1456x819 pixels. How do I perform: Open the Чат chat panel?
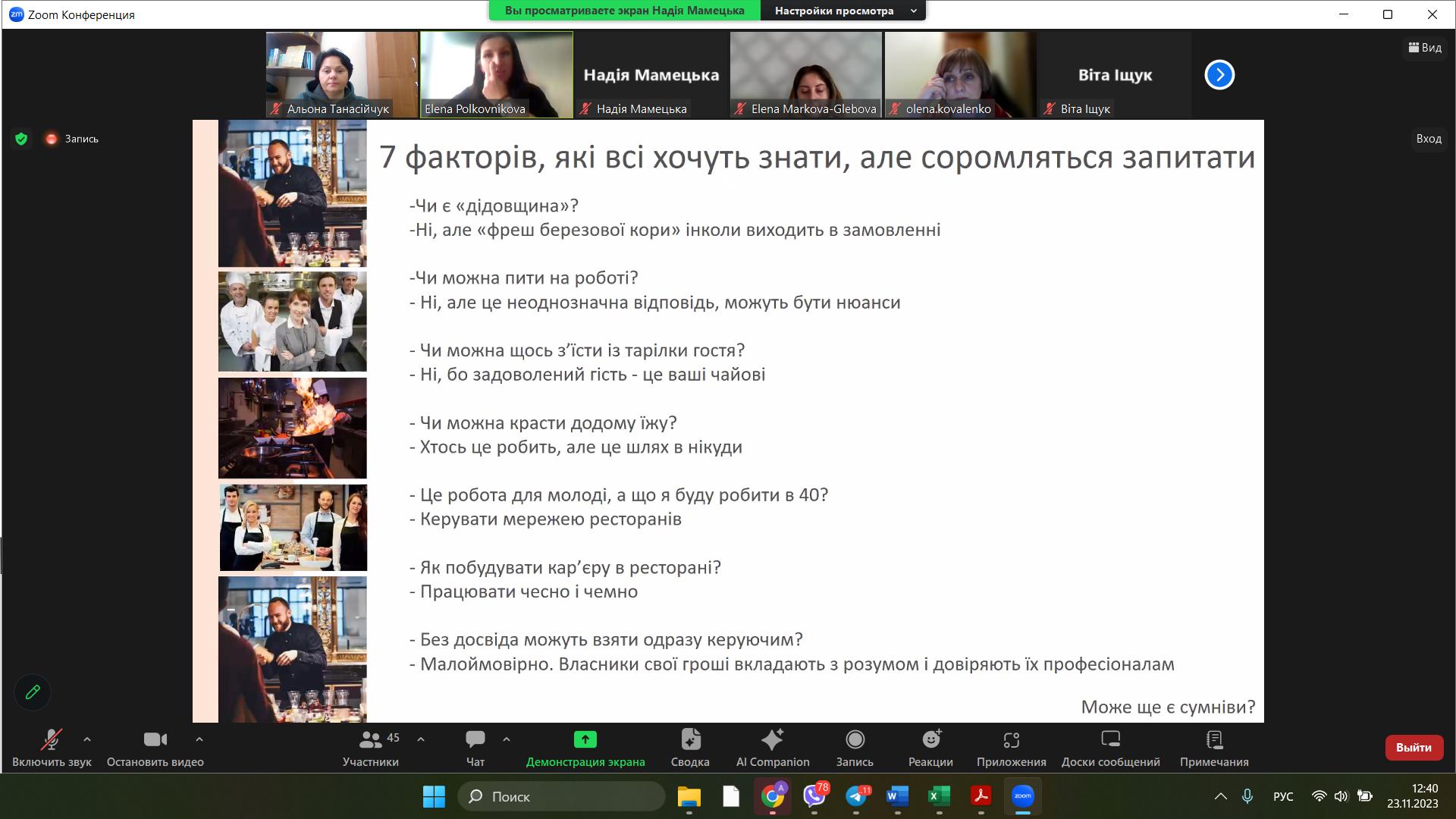475,748
